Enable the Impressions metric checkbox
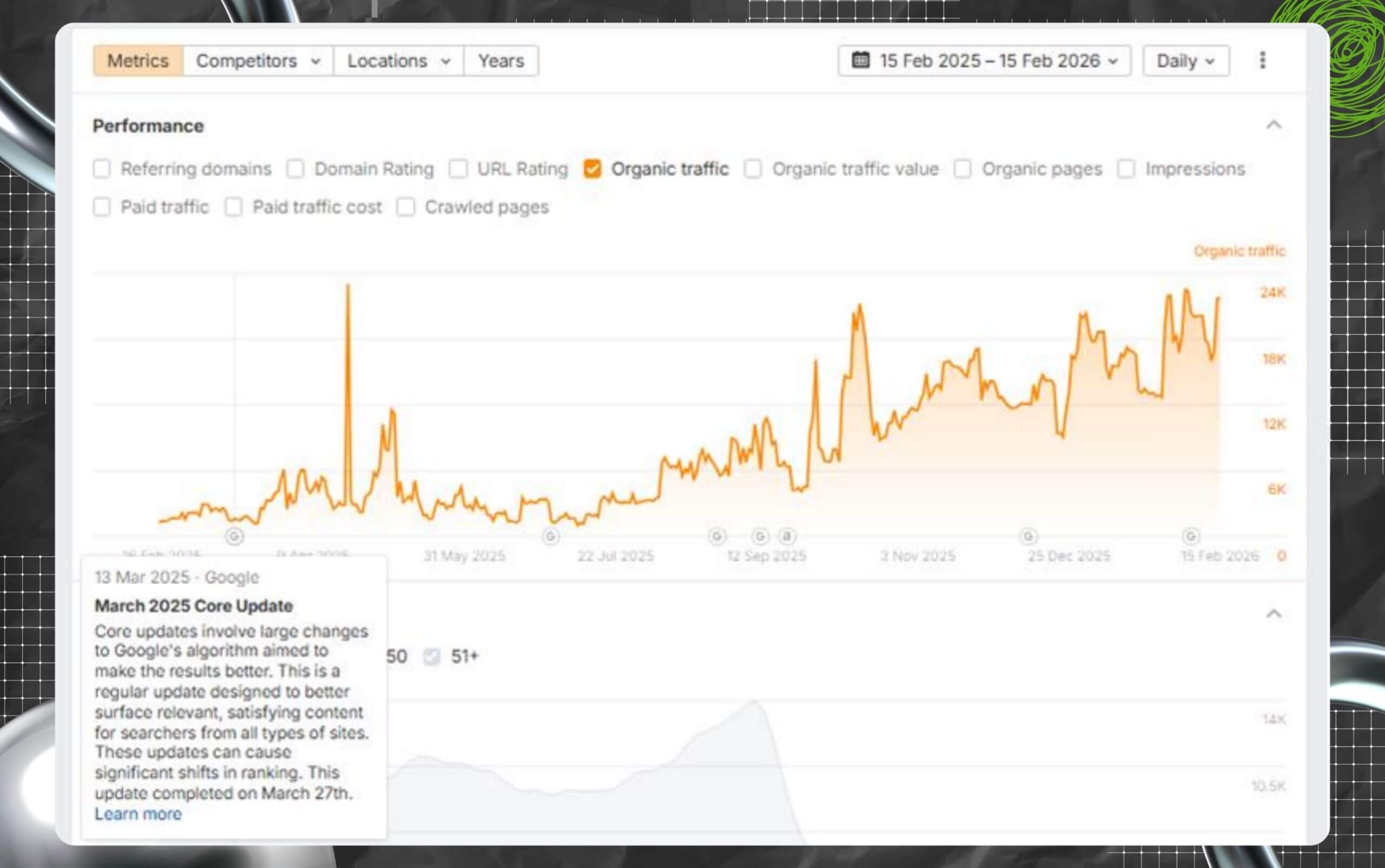1385x868 pixels. (x=1125, y=169)
